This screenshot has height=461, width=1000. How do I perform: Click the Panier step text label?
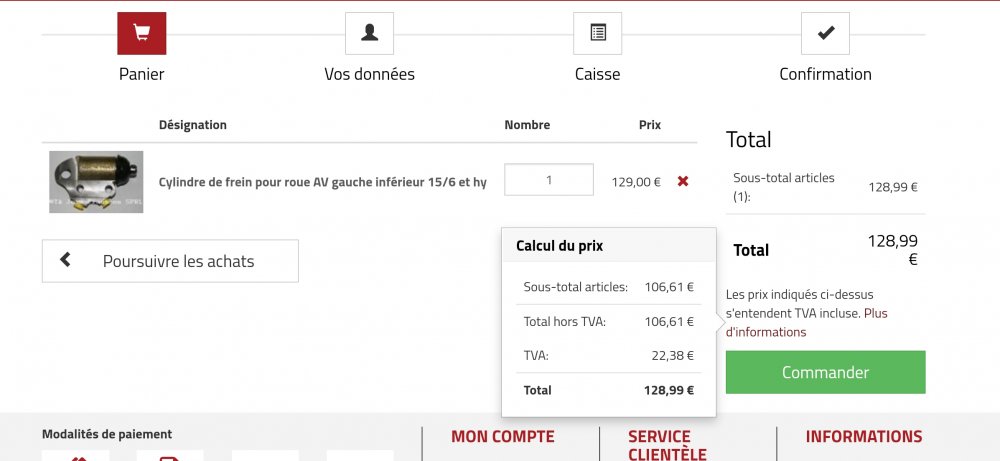point(141,74)
